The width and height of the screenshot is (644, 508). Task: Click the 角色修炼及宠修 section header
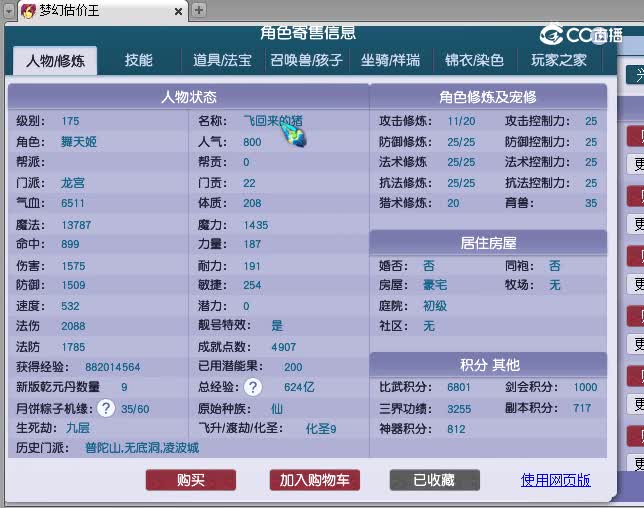click(x=488, y=97)
